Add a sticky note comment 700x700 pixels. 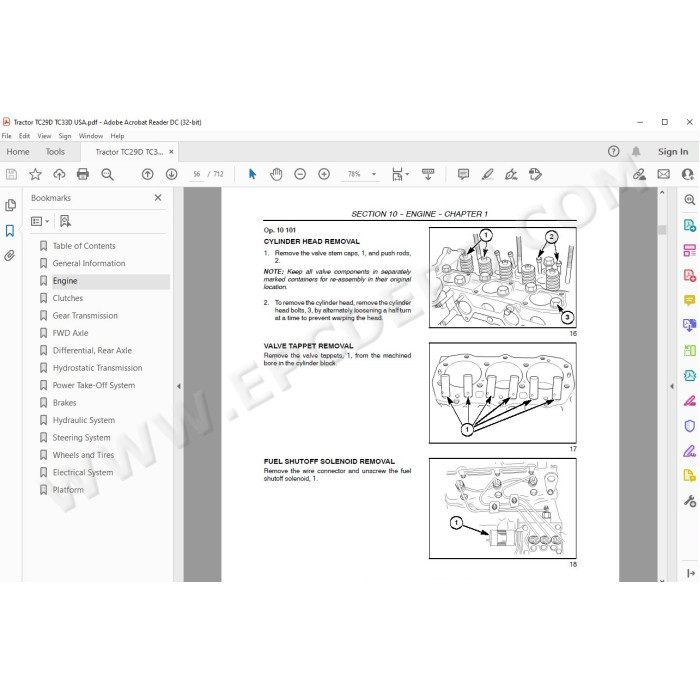coord(463,174)
